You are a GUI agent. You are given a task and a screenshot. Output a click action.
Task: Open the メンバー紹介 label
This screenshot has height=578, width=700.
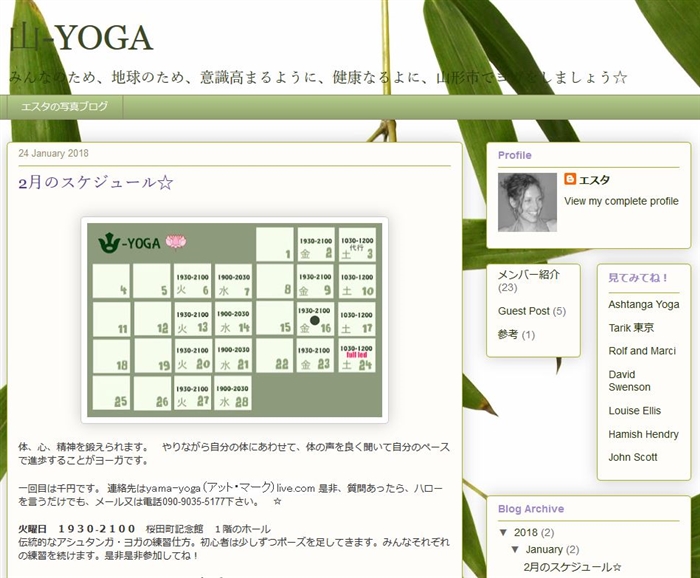[x=529, y=274]
